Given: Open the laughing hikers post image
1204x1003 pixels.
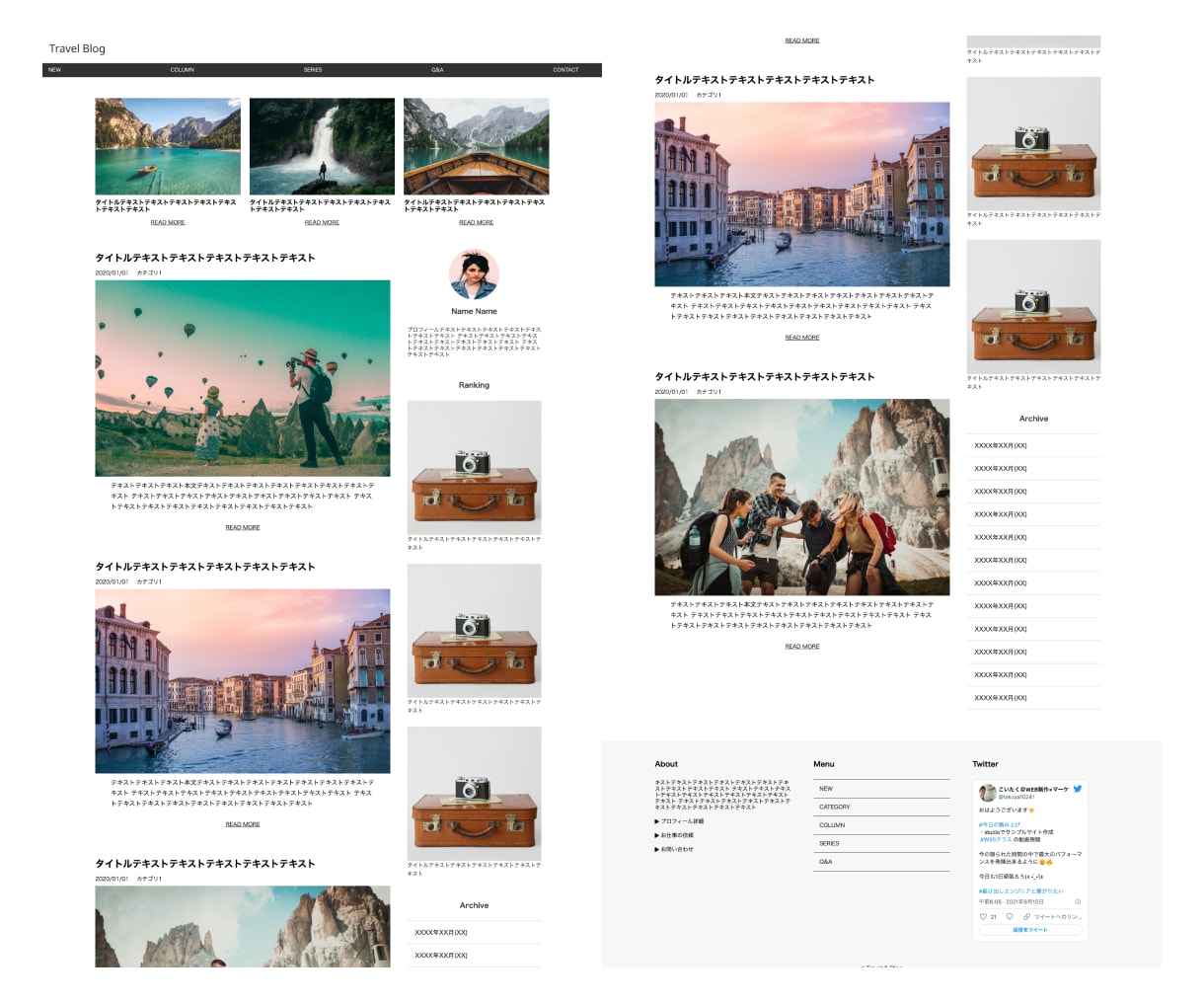Looking at the screenshot, I should pyautogui.click(x=802, y=498).
